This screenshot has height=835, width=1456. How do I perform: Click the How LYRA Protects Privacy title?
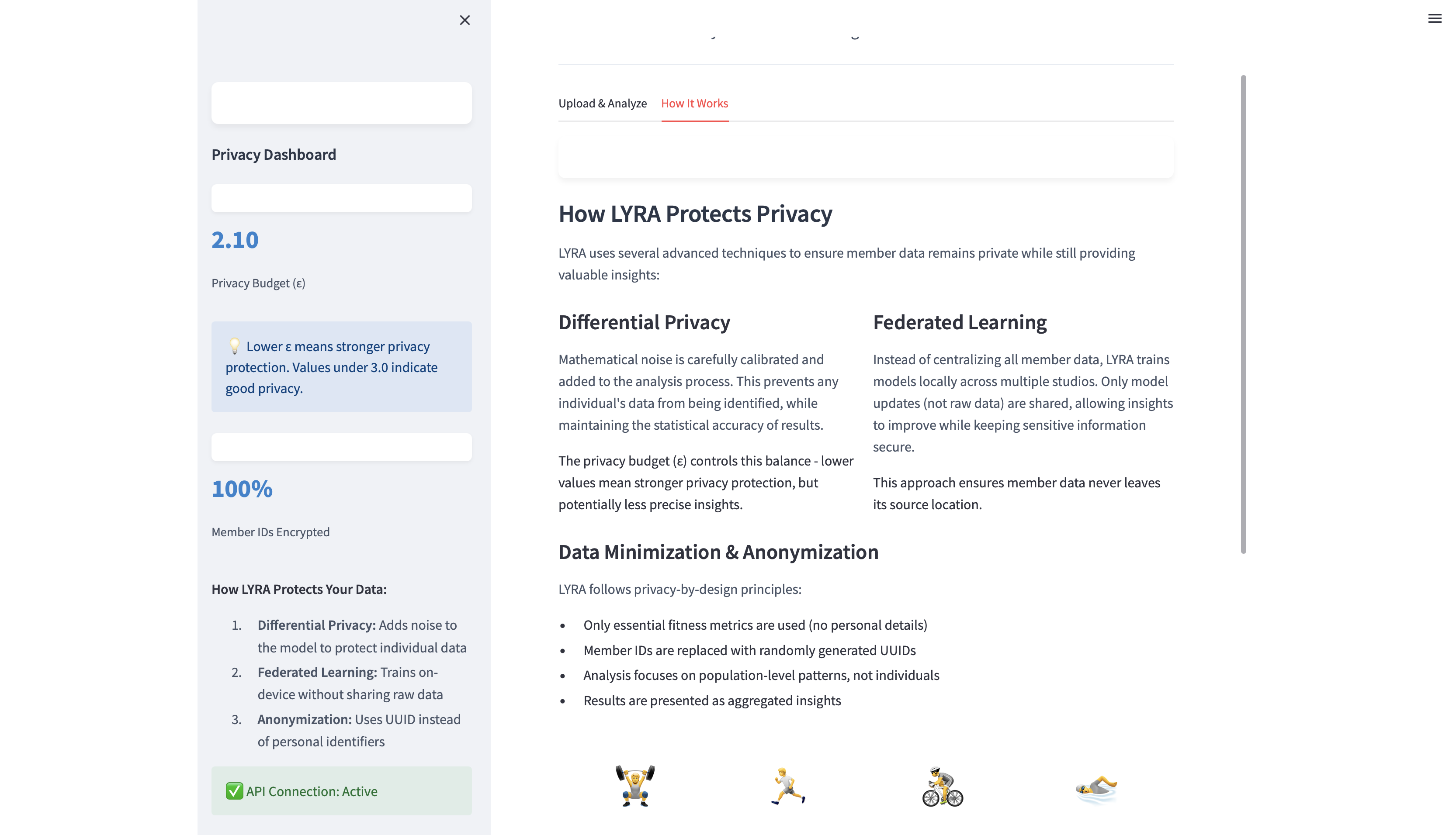pos(695,214)
